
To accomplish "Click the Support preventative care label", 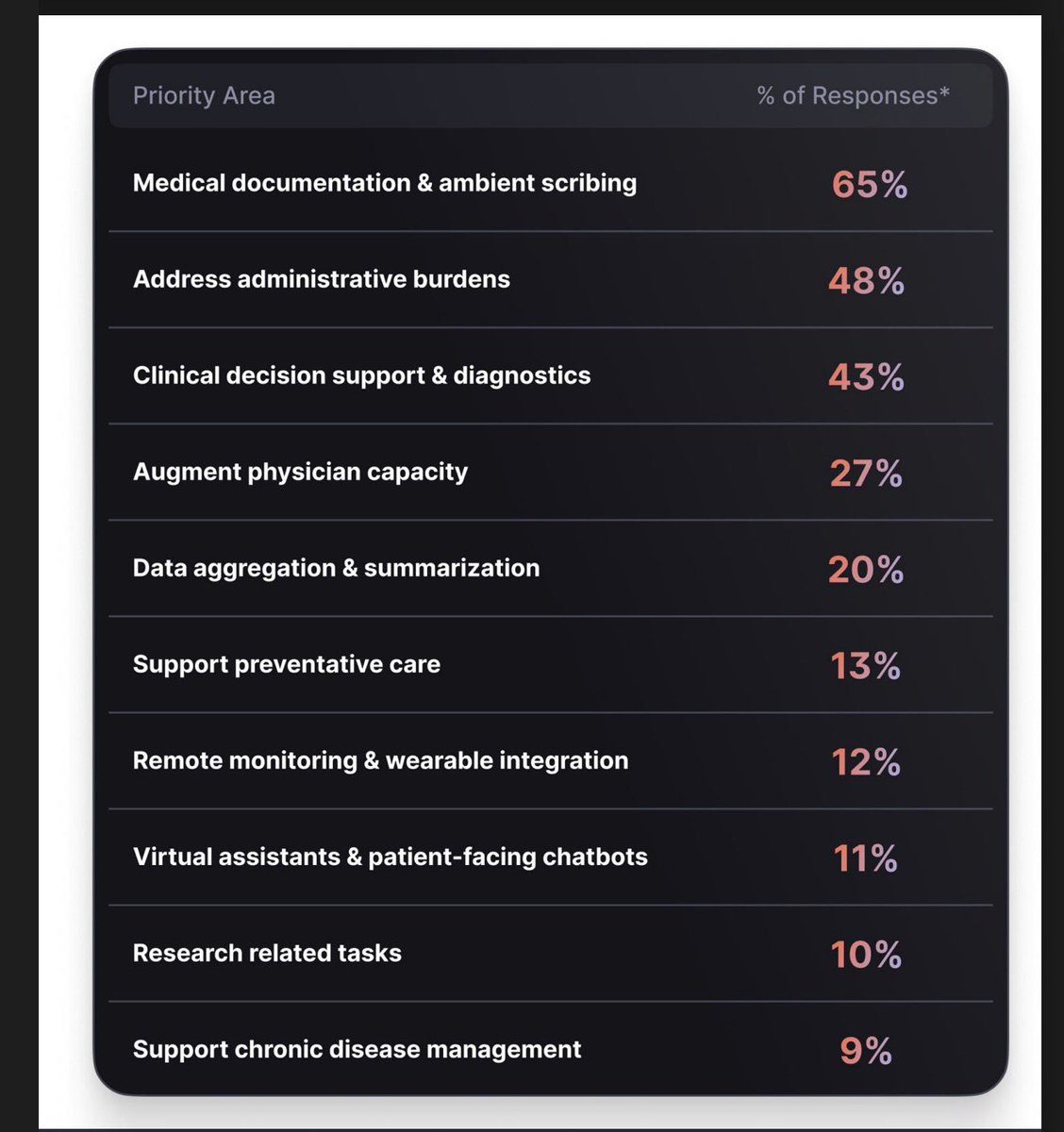I will point(287,664).
